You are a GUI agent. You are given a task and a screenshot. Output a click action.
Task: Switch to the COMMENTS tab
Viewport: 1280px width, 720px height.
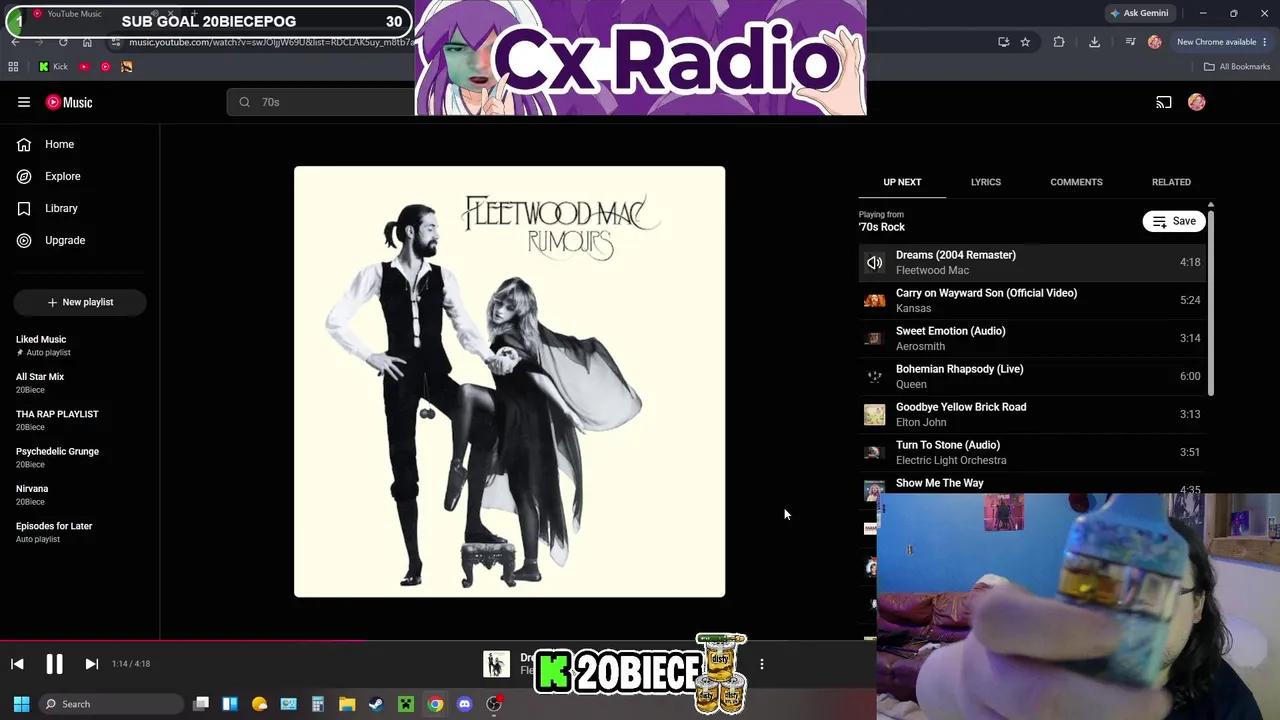click(1076, 182)
